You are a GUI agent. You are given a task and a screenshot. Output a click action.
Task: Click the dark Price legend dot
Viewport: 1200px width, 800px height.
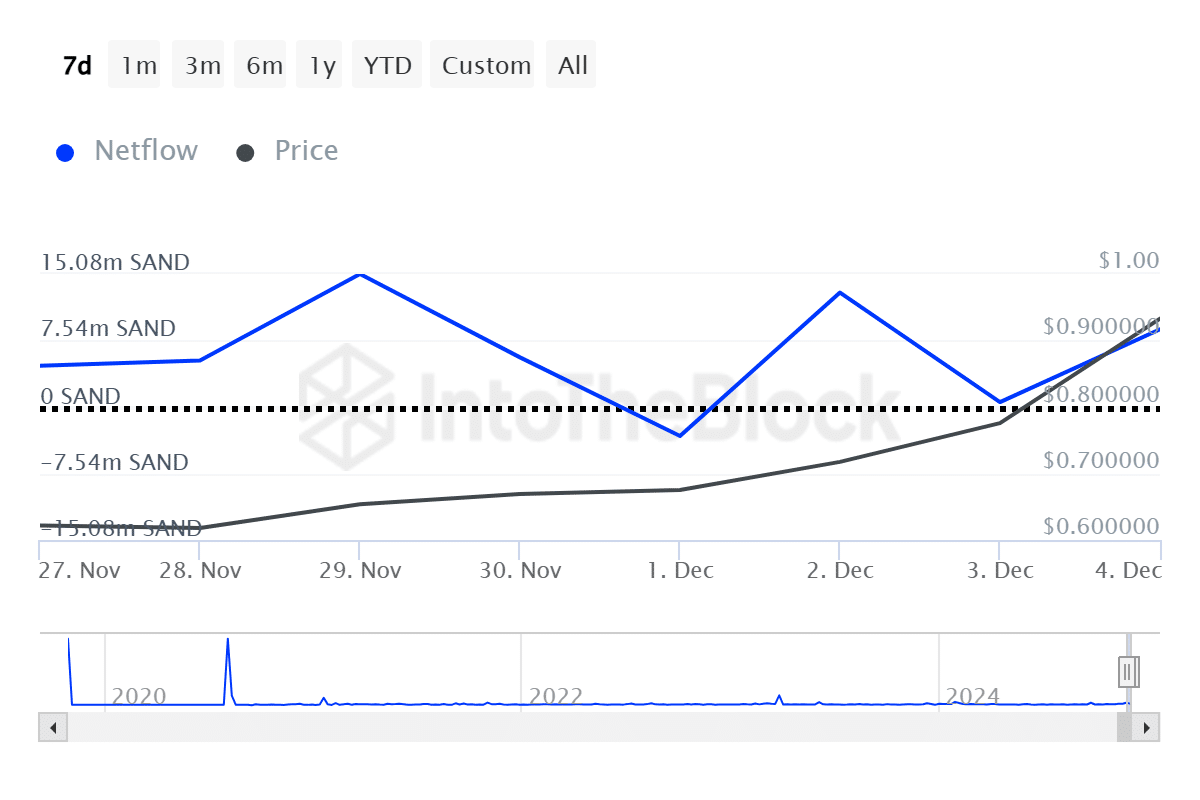[247, 150]
